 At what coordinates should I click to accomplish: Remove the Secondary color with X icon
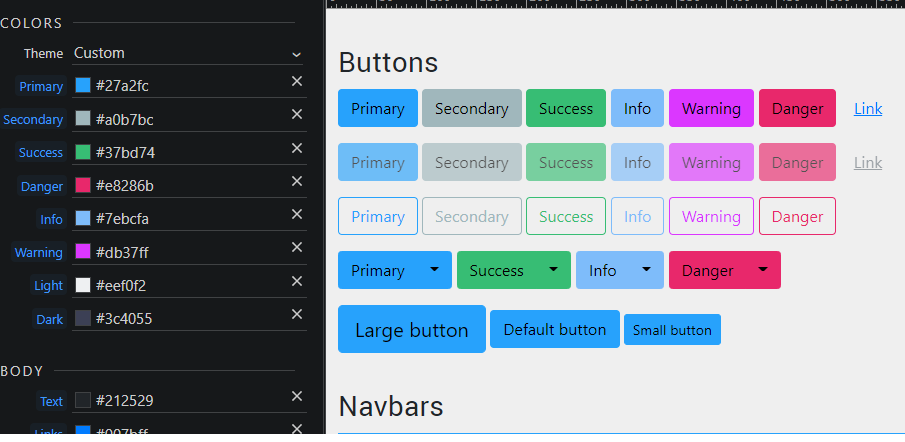point(297,115)
